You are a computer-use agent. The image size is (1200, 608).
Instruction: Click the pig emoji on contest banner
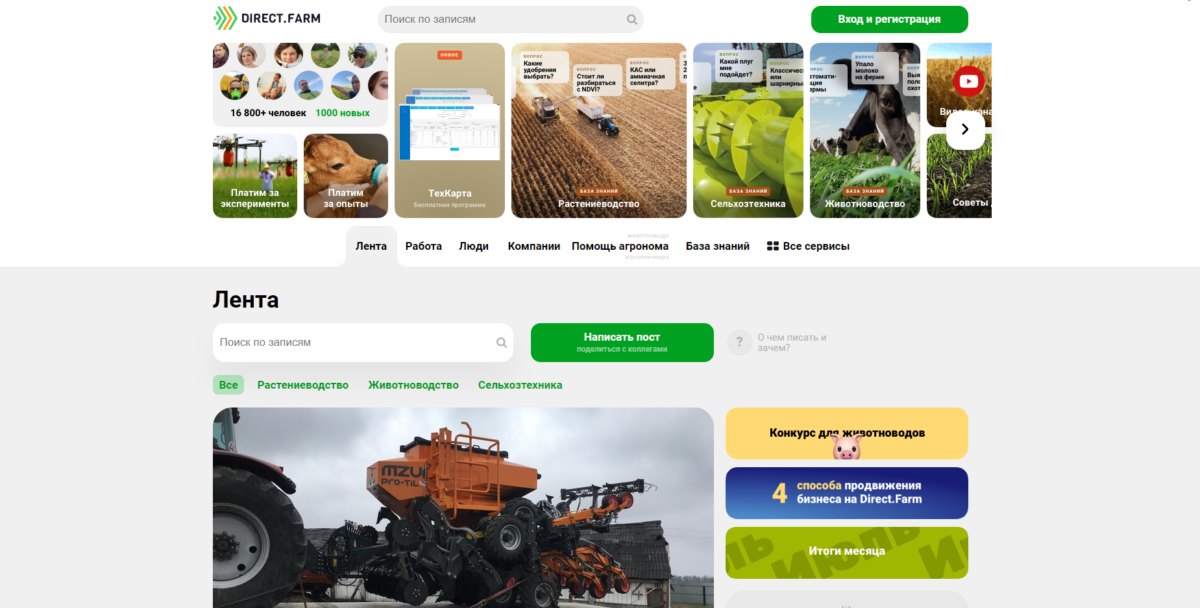click(846, 447)
